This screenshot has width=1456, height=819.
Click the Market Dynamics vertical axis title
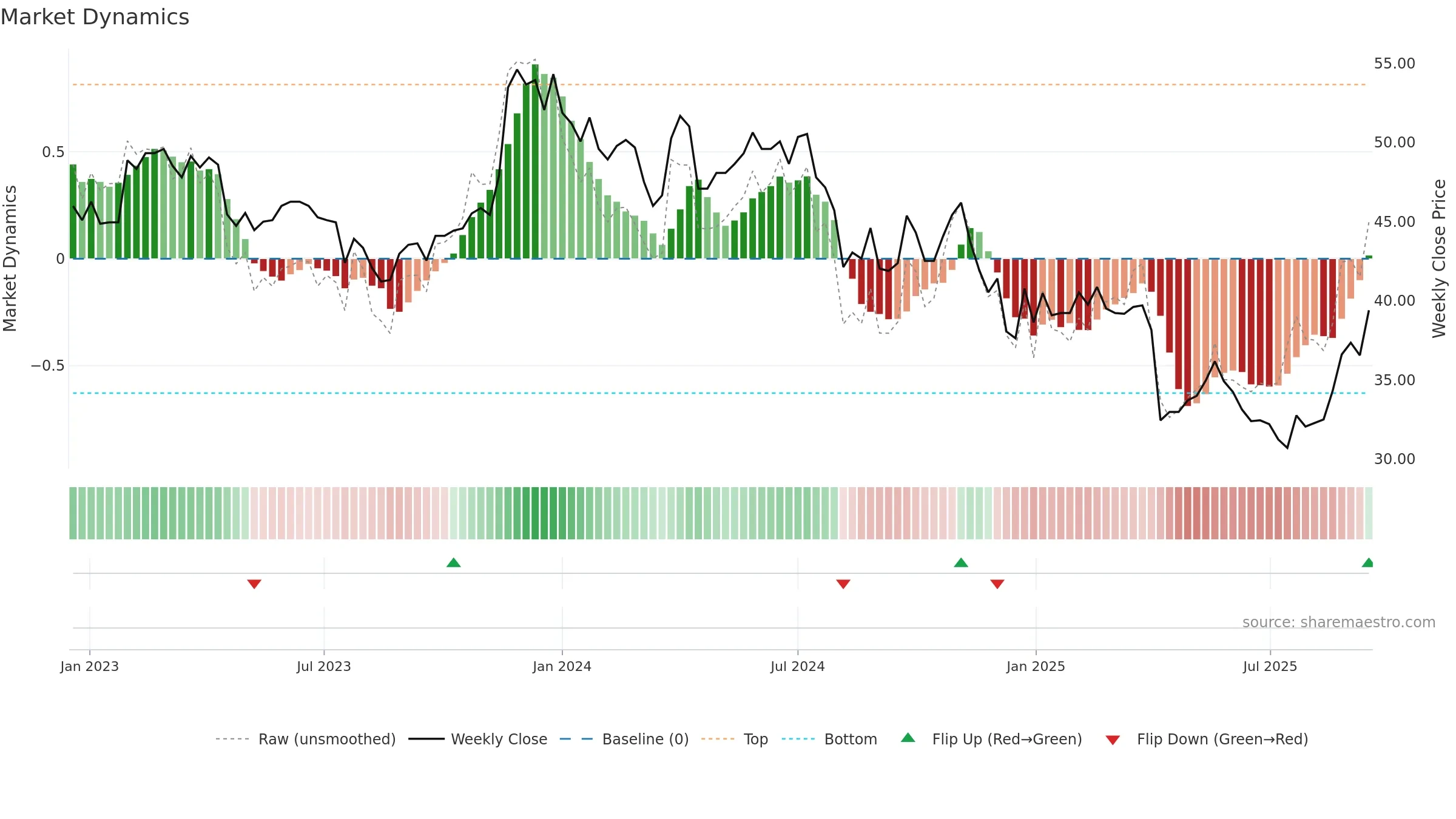click(x=10, y=258)
